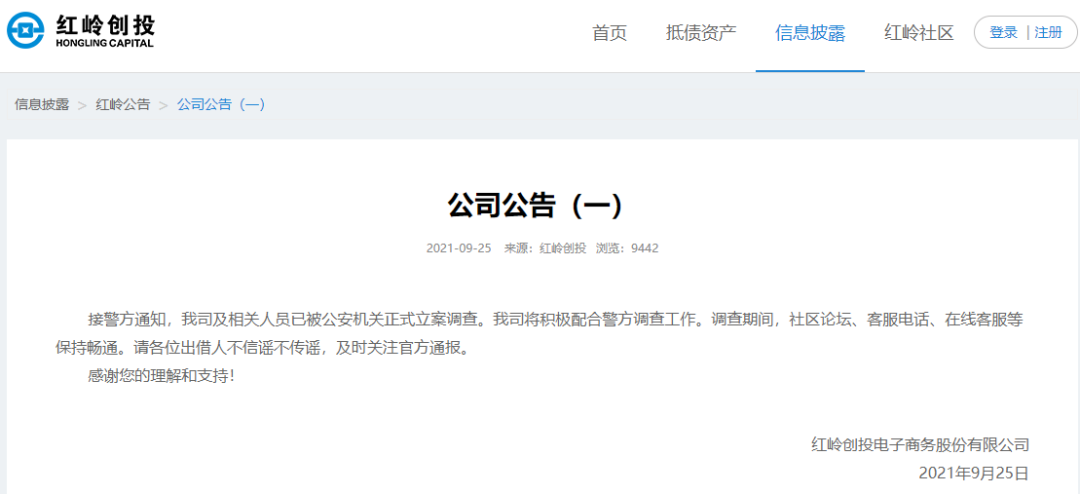Click the 2021-09-25 publish date
Viewport: 1080px width, 494px height.
point(458,248)
